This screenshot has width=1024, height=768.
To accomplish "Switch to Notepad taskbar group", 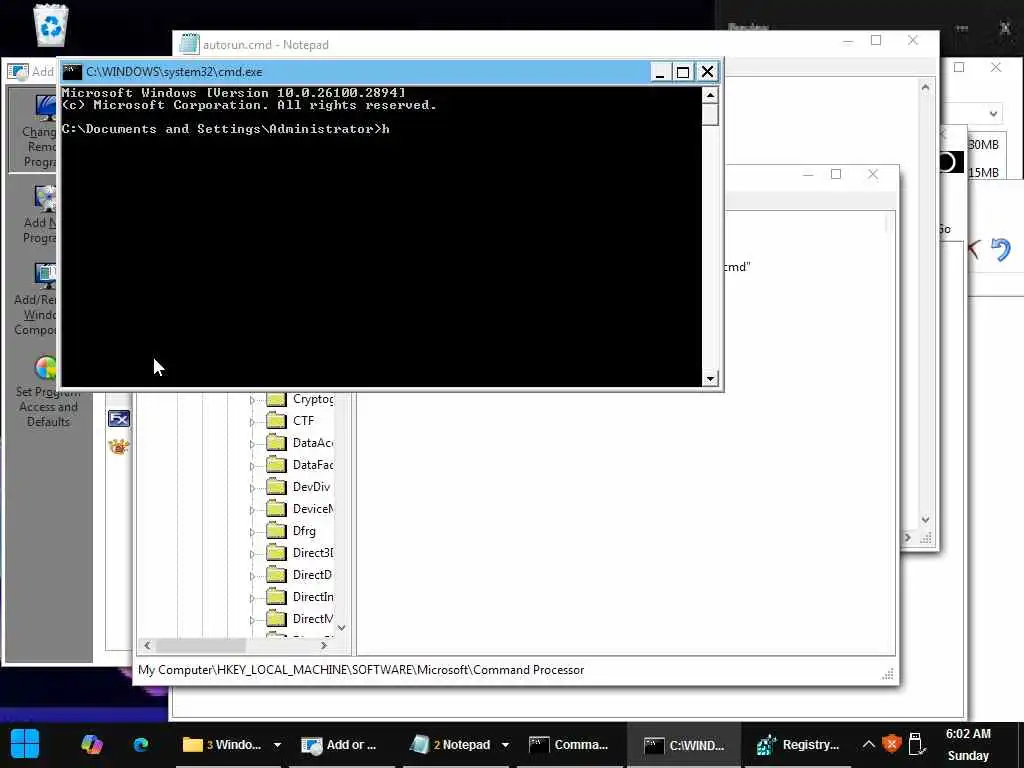I will pyautogui.click(x=451, y=744).
